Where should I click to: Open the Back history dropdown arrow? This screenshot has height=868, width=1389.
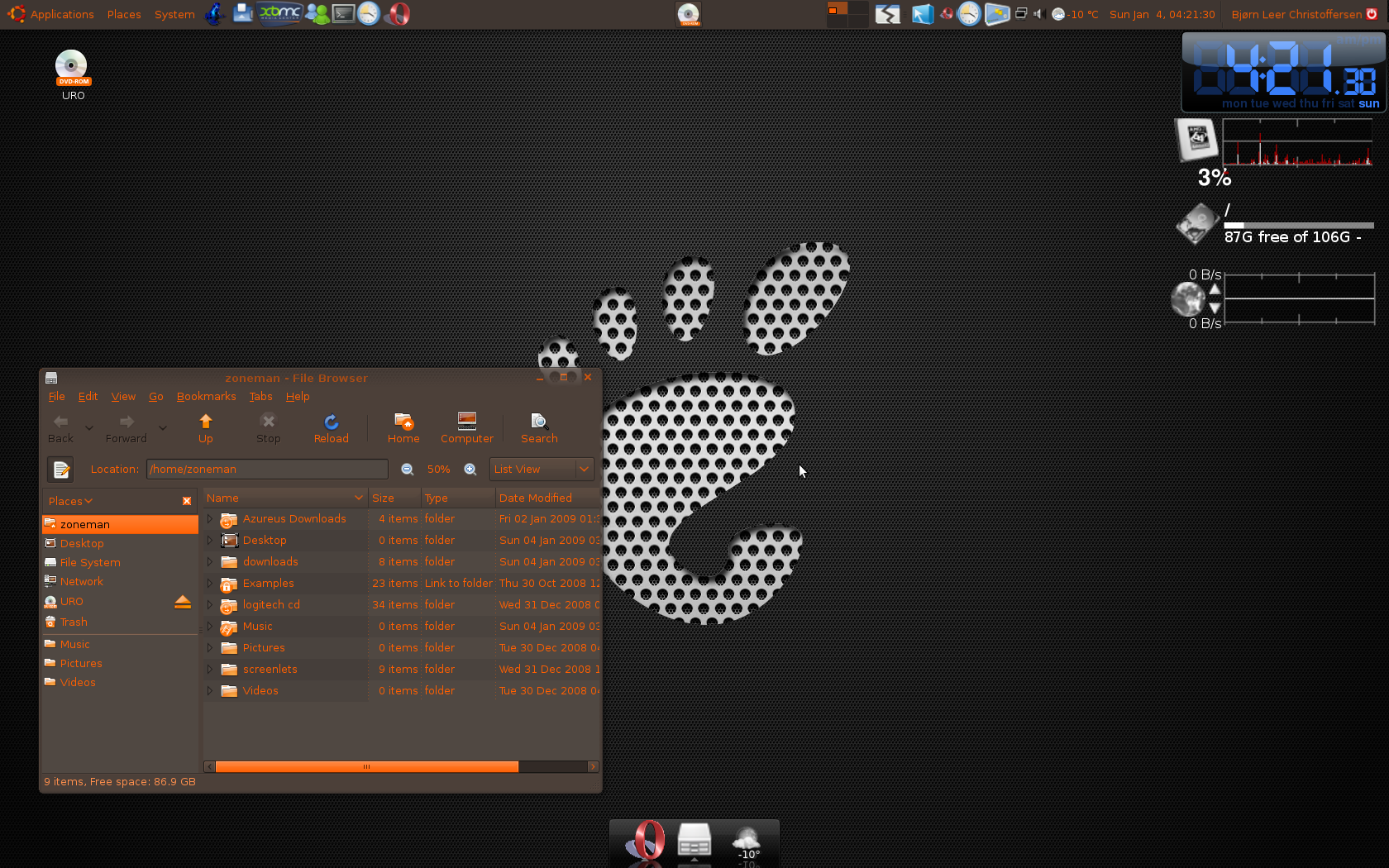[89, 428]
